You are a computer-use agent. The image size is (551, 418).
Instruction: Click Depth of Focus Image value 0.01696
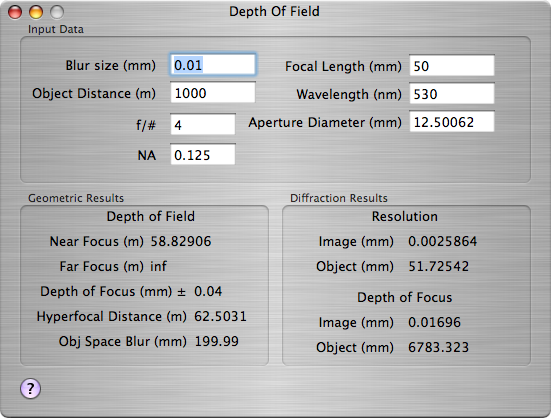coord(434,322)
